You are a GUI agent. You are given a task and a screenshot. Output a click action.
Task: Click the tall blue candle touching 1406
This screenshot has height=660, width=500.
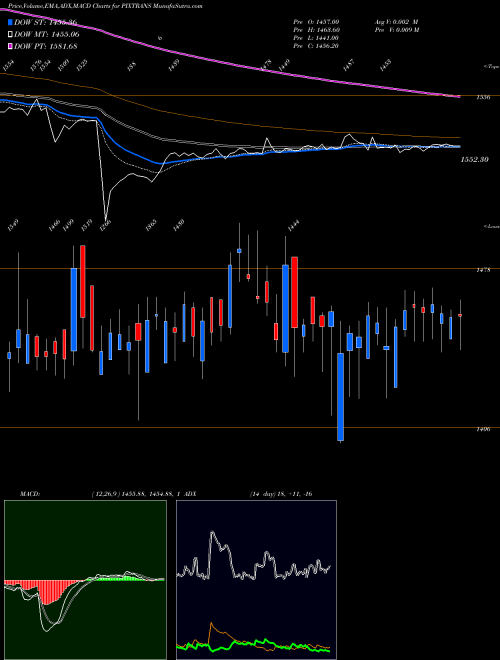coord(340,397)
